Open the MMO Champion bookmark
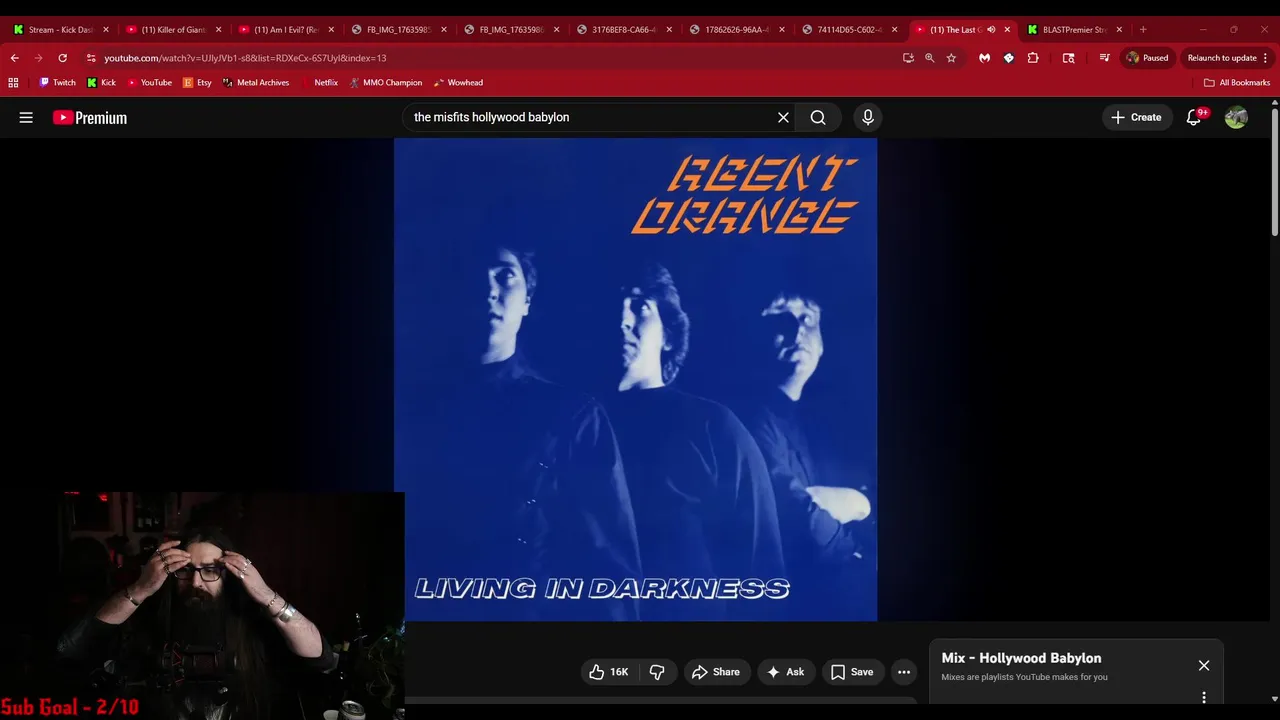 tap(386, 83)
